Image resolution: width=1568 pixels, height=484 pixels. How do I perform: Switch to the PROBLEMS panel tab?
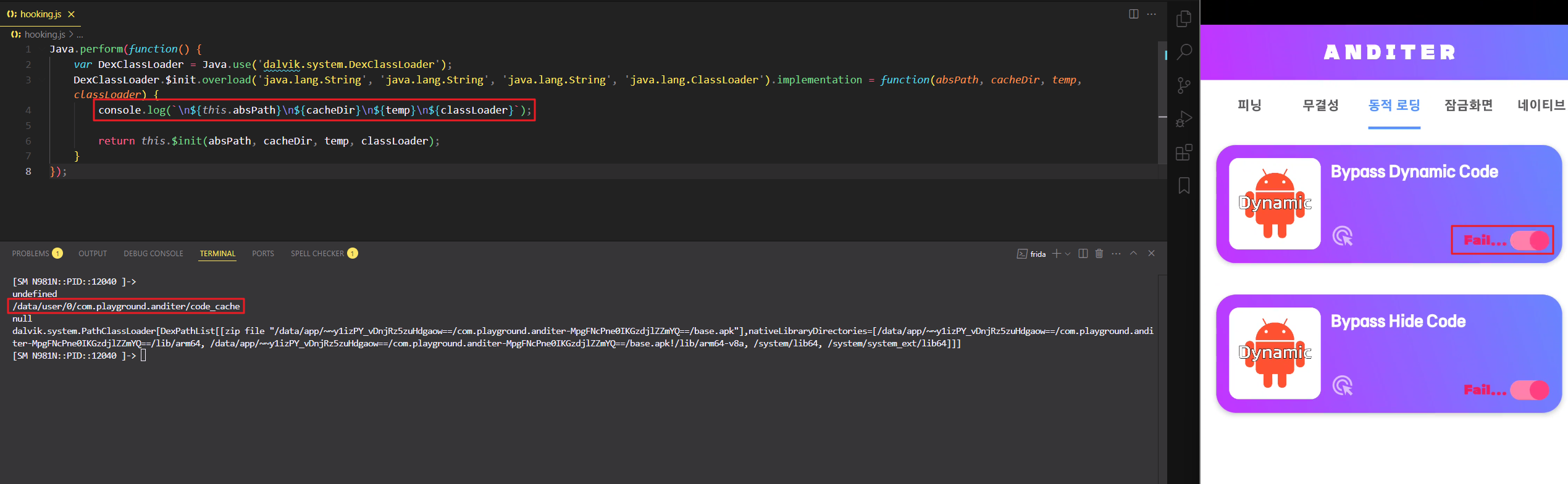pos(37,254)
